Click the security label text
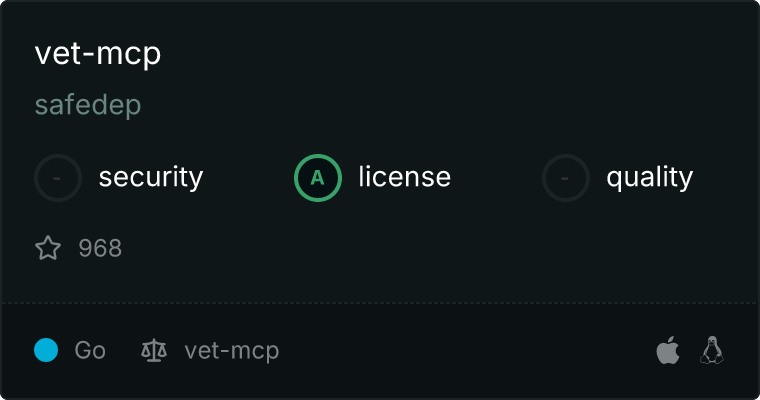 [x=151, y=177]
